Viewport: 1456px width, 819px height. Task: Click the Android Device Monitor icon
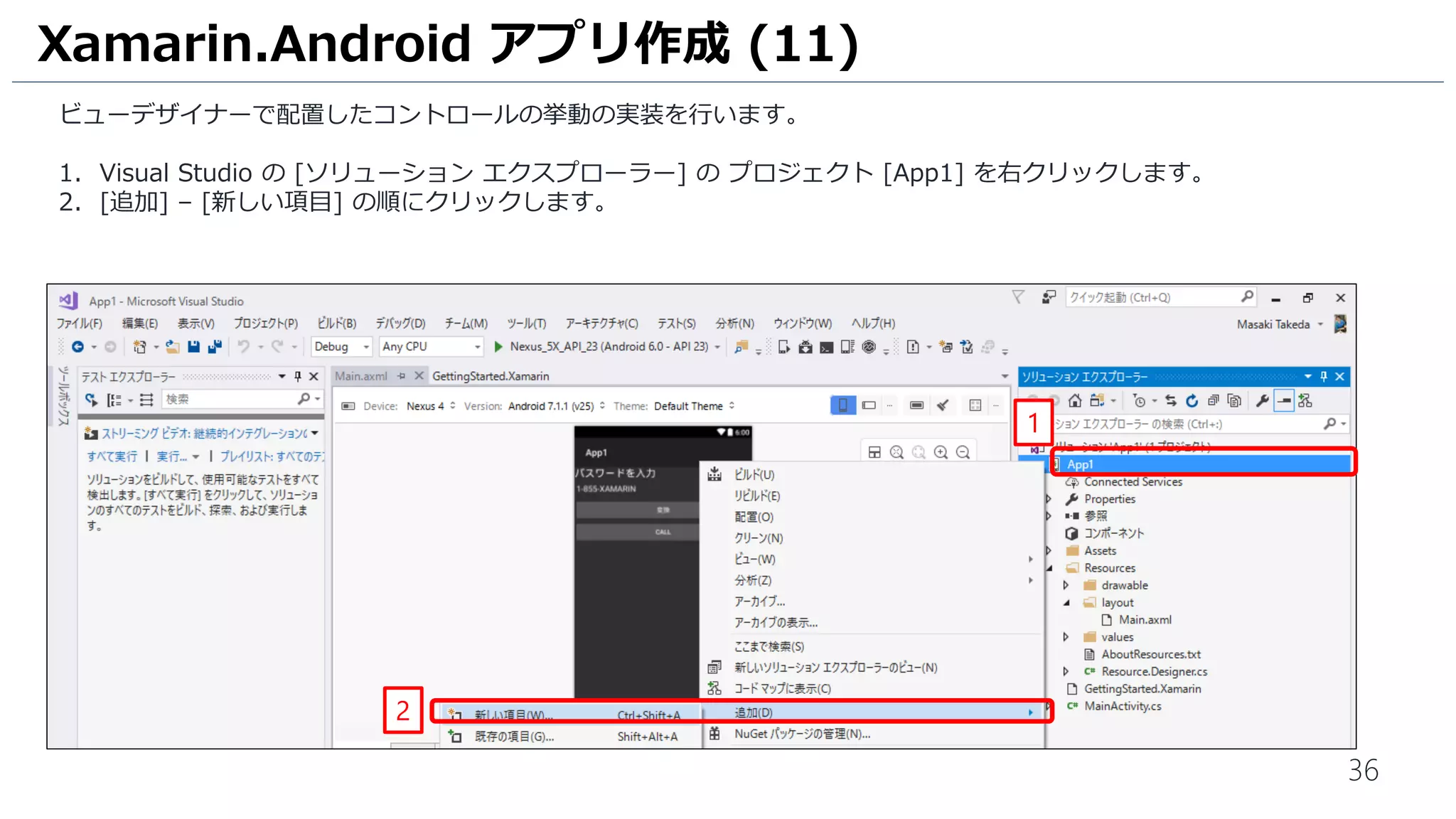(869, 347)
